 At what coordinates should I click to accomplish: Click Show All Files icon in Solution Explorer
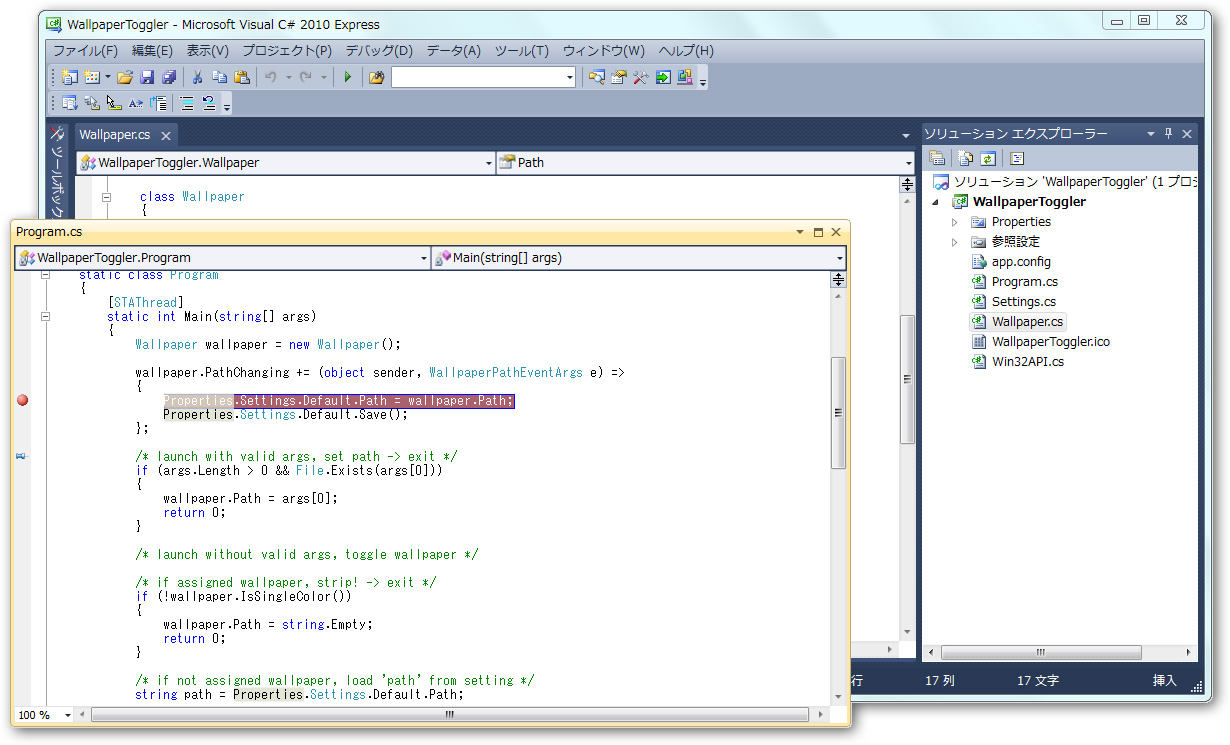point(965,158)
